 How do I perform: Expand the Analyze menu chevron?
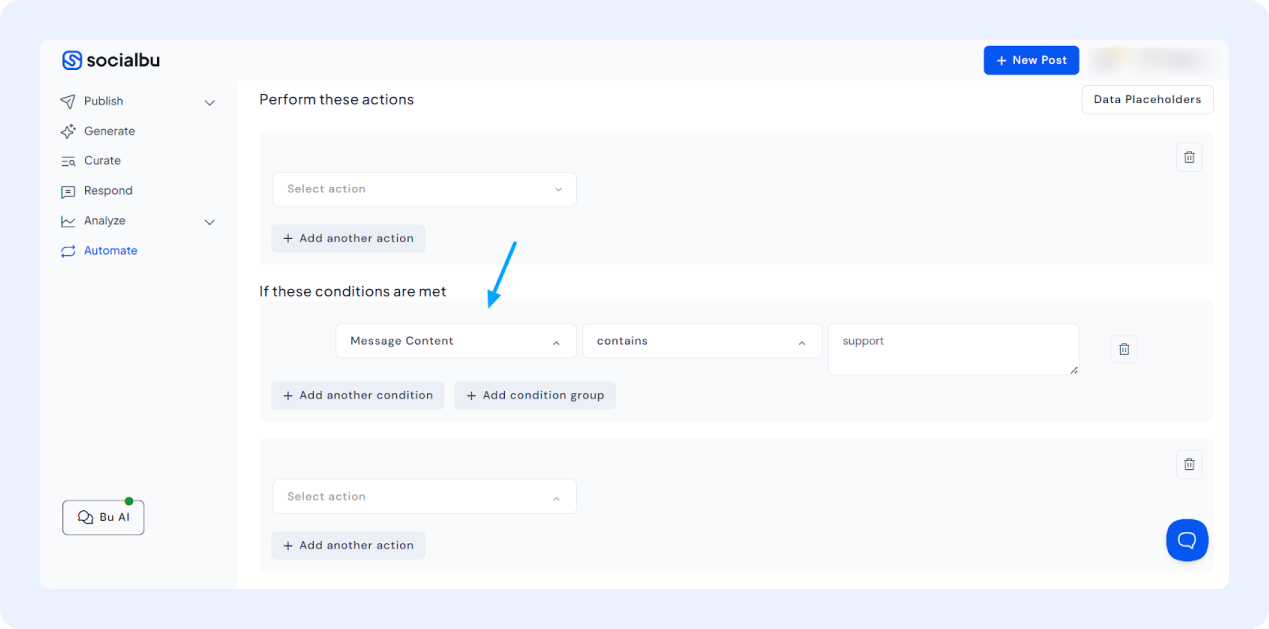pos(210,222)
